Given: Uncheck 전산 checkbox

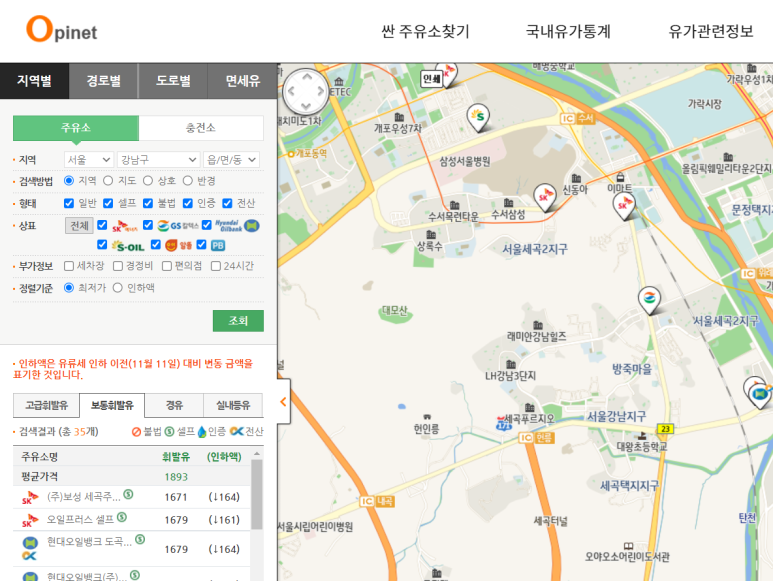Looking at the screenshot, I should point(227,203).
